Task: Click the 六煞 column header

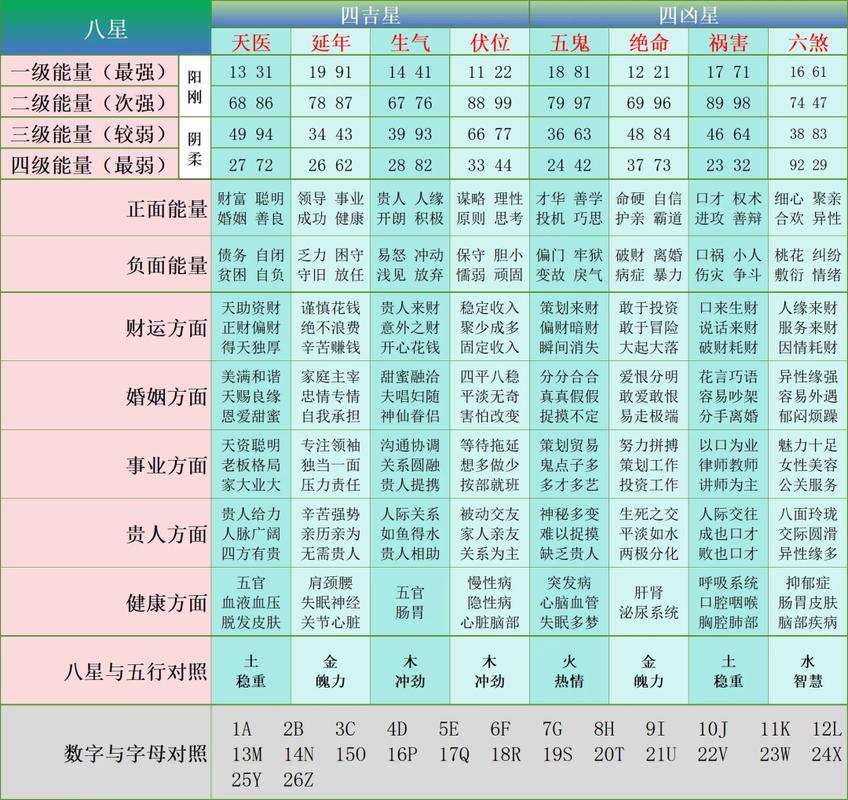Action: point(808,42)
